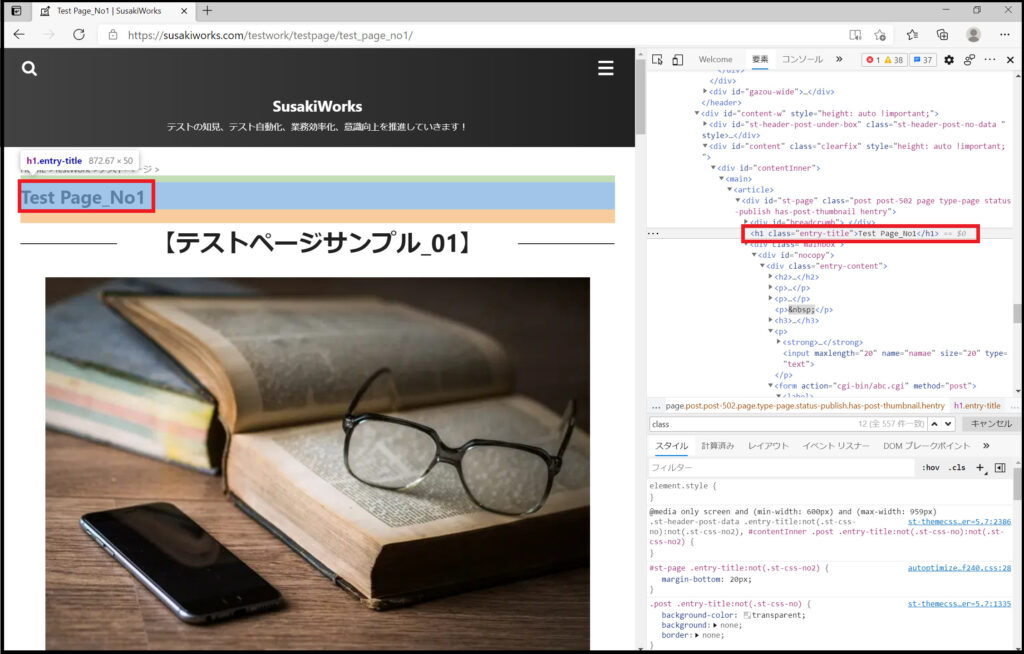This screenshot has width=1024, height=654.
Task: Switch to the レイアウト tab
Action: [x=768, y=446]
